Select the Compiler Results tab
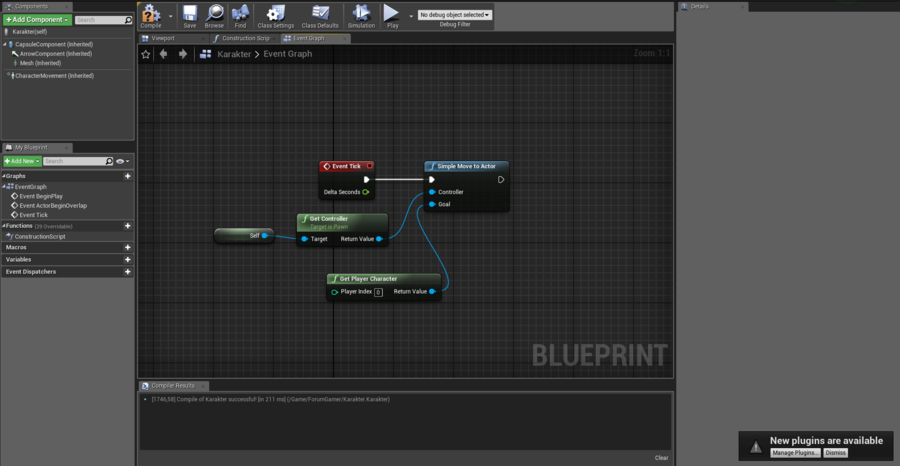The image size is (900, 466). click(173, 386)
